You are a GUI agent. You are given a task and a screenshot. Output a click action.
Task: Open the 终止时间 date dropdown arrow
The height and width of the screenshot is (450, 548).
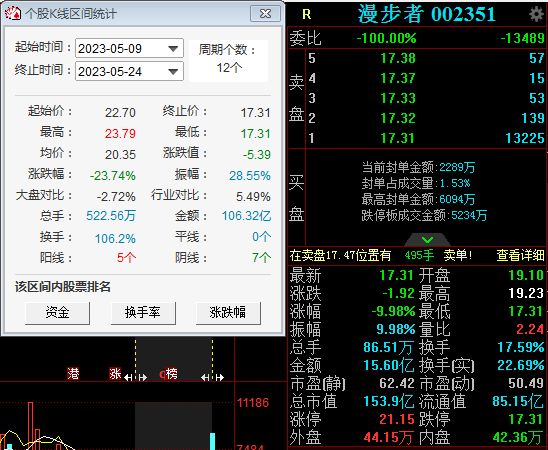click(173, 72)
